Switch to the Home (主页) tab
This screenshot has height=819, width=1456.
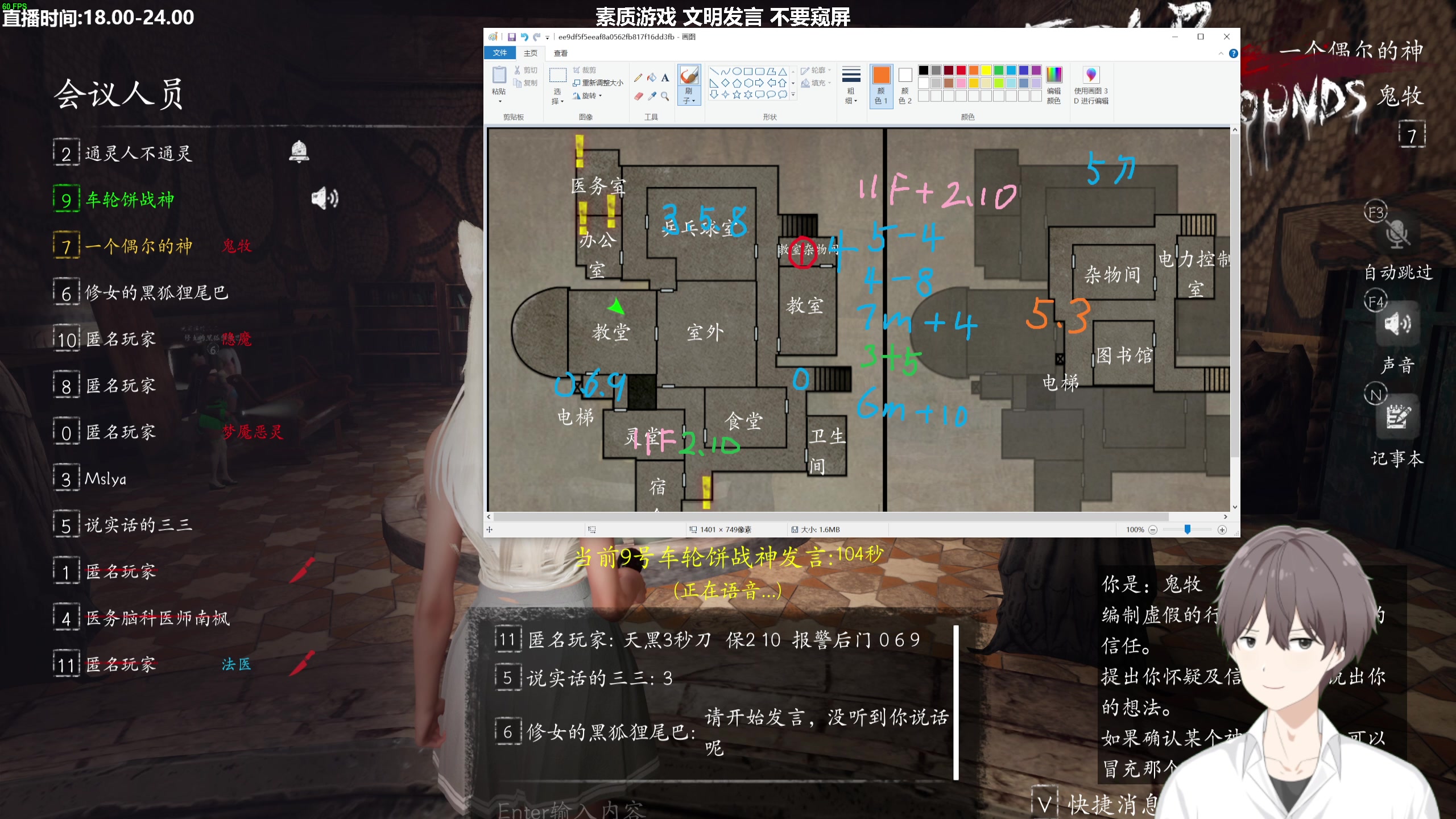(531, 53)
